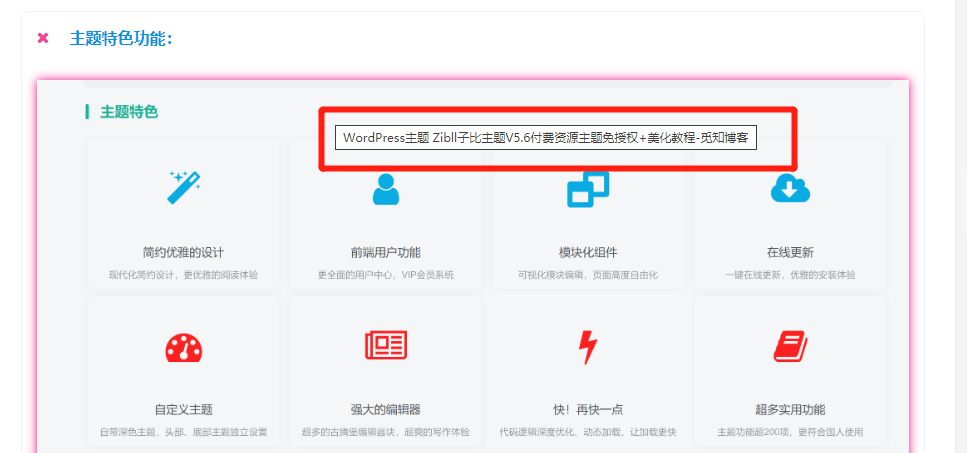Click the description 主题功能超200项，更符合国人使用
This screenshot has height=453, width=967.
[x=790, y=432]
